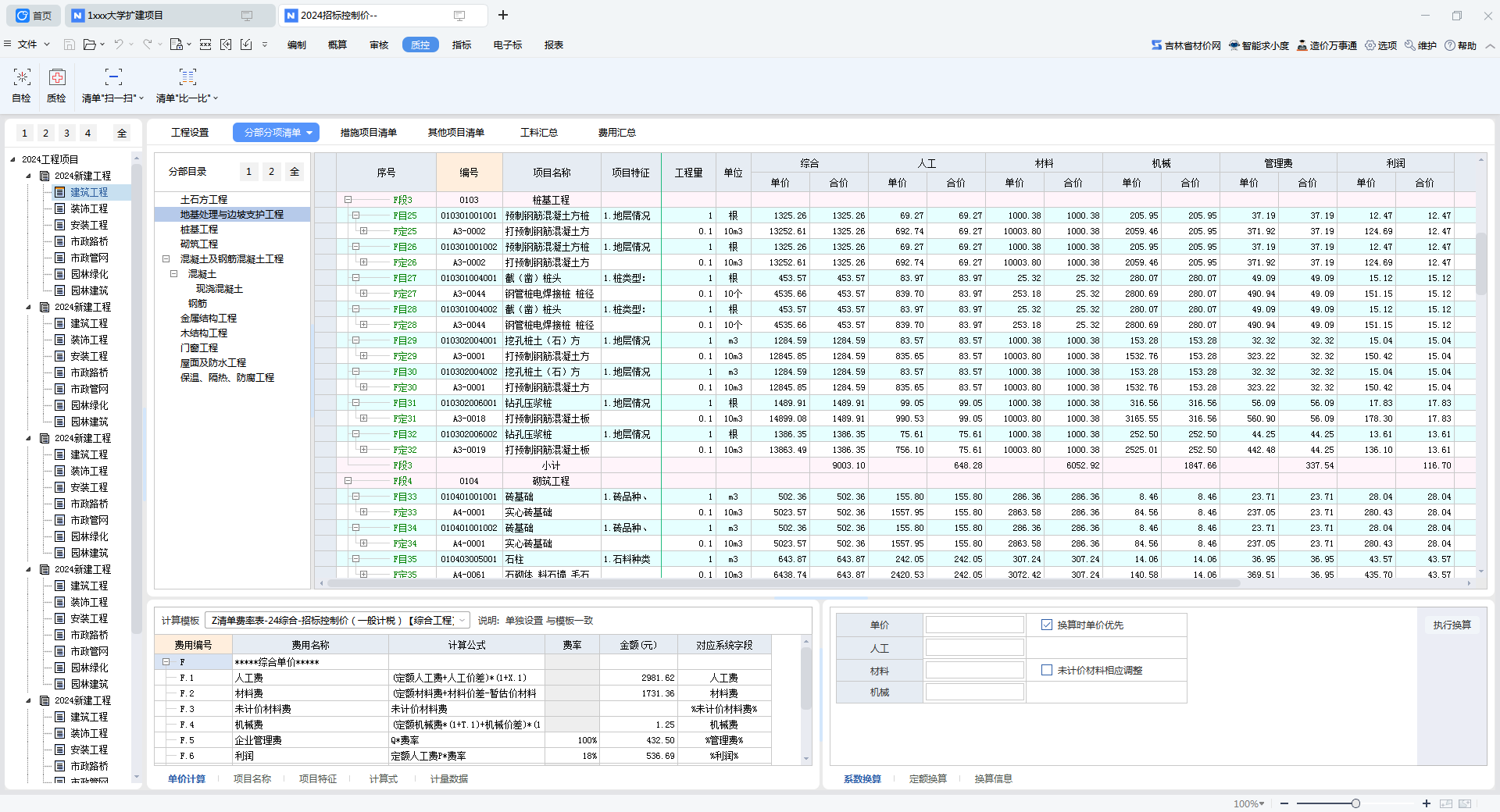Click the open folder toolbar icon
Image resolution: width=1500 pixels, height=812 pixels.
click(90, 45)
